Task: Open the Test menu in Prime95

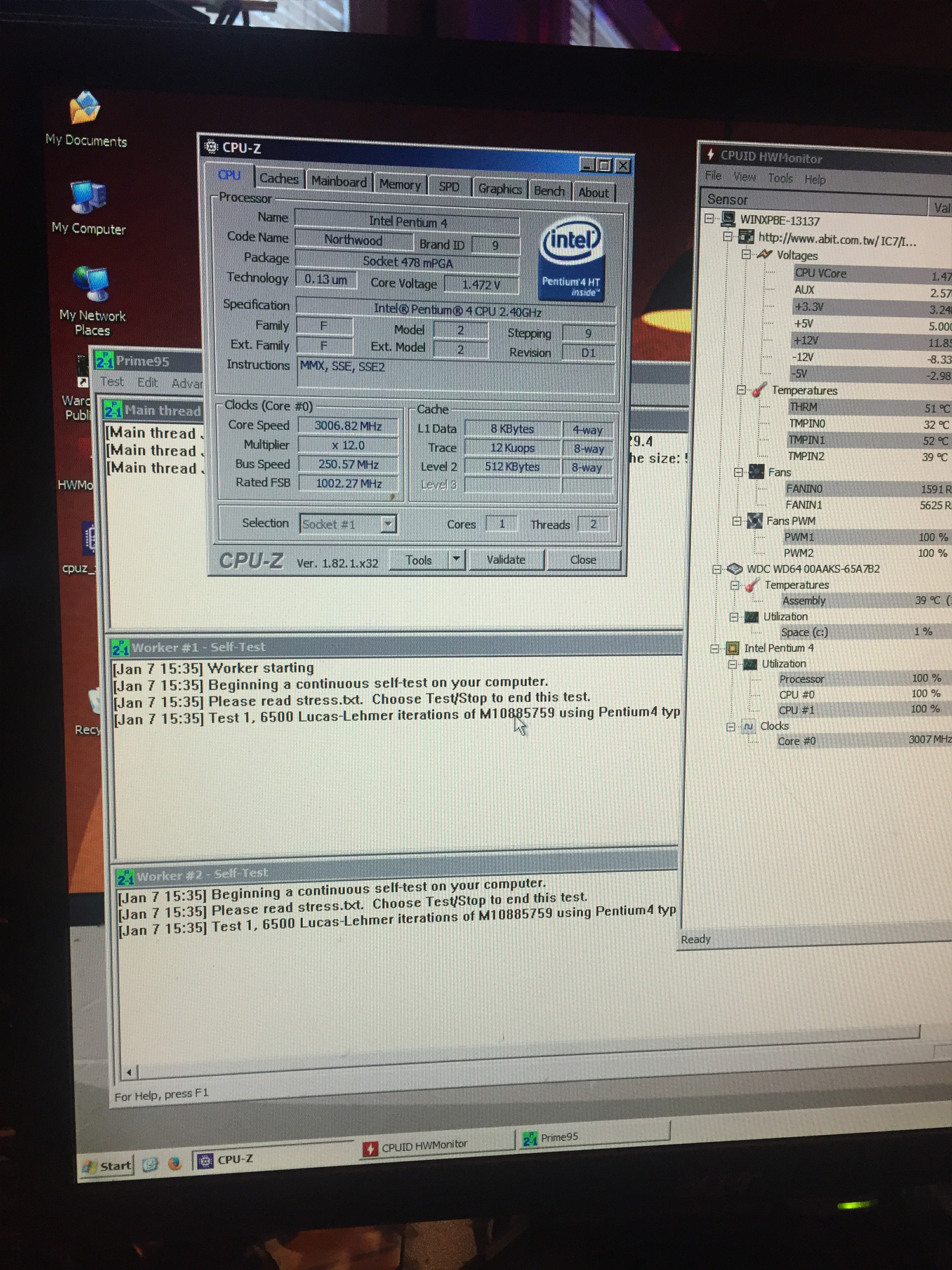Action: tap(112, 382)
